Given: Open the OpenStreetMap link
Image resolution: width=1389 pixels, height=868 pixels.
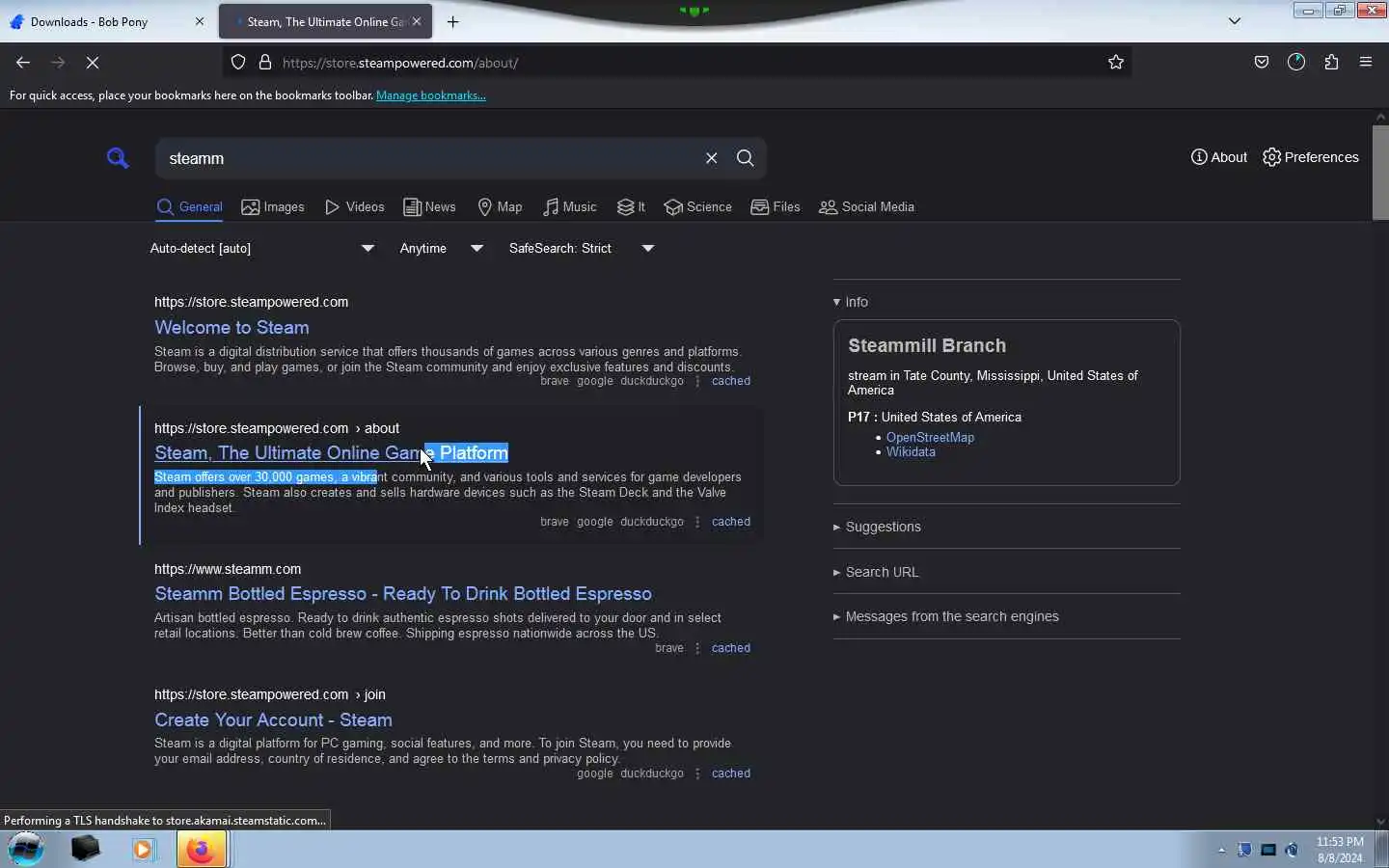Looking at the screenshot, I should [x=930, y=438].
